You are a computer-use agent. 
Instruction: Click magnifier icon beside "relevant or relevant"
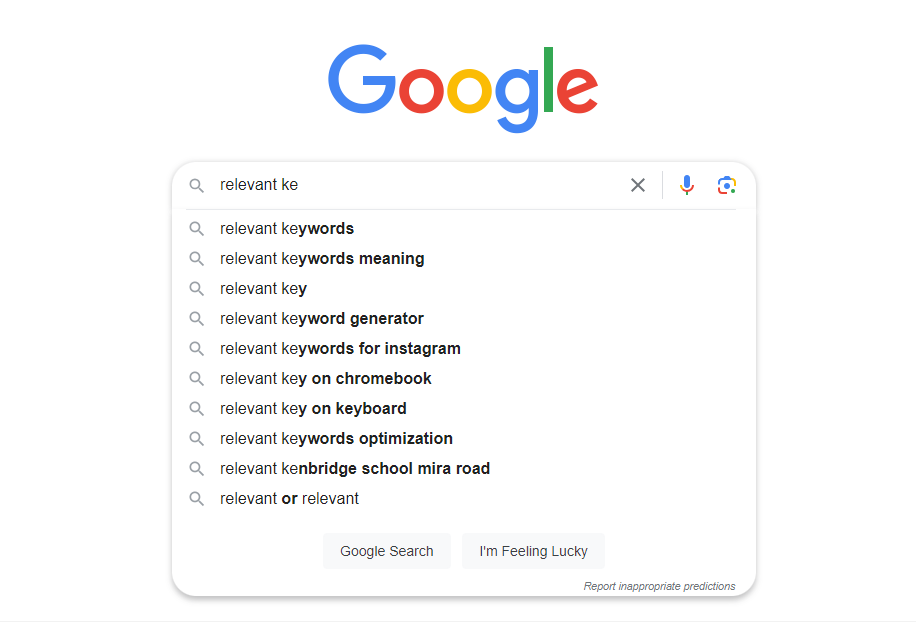point(197,499)
